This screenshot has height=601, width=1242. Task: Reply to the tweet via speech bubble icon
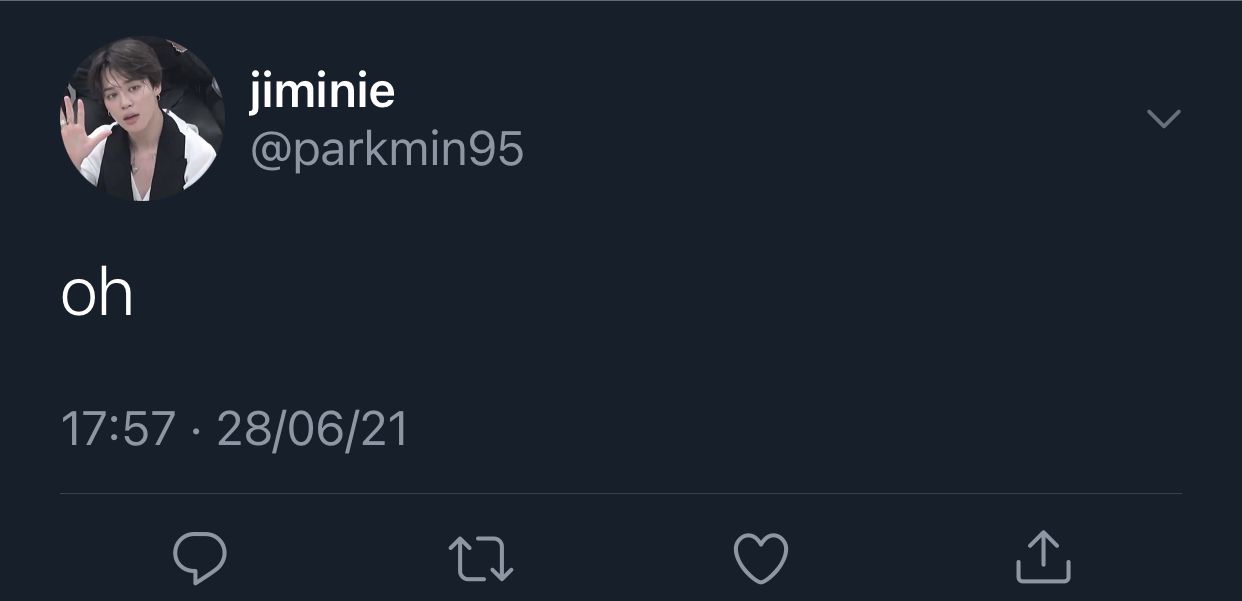200,557
